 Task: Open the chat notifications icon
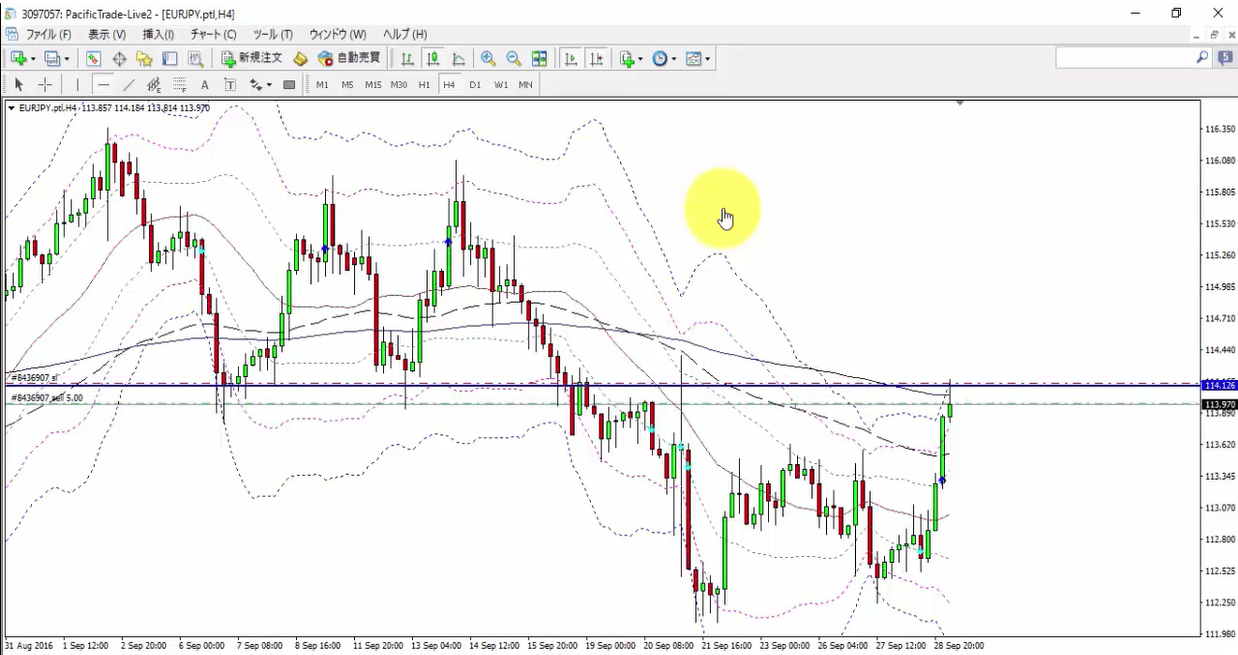[1225, 58]
